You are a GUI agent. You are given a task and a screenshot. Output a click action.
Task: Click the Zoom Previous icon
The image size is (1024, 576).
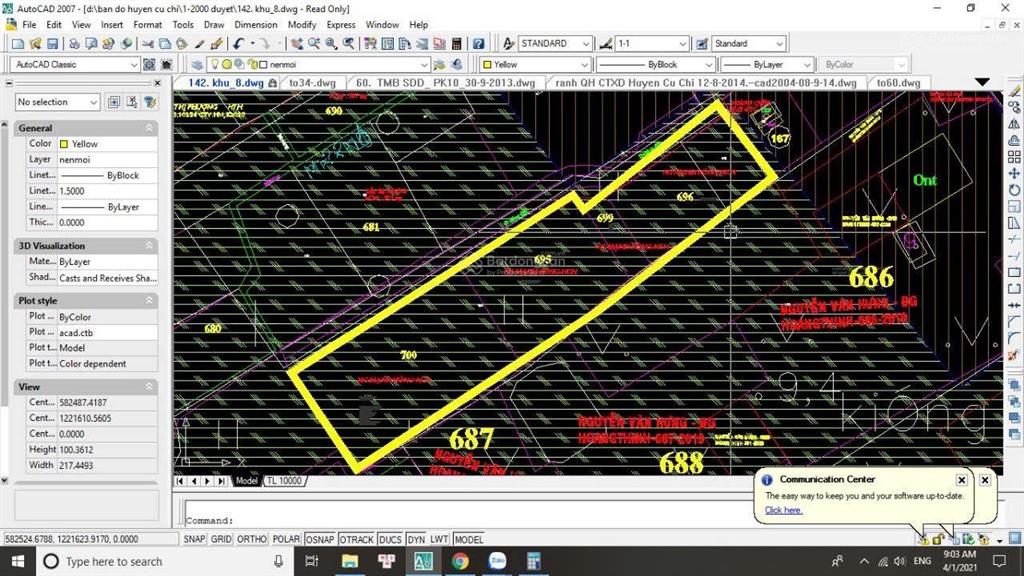pos(349,44)
